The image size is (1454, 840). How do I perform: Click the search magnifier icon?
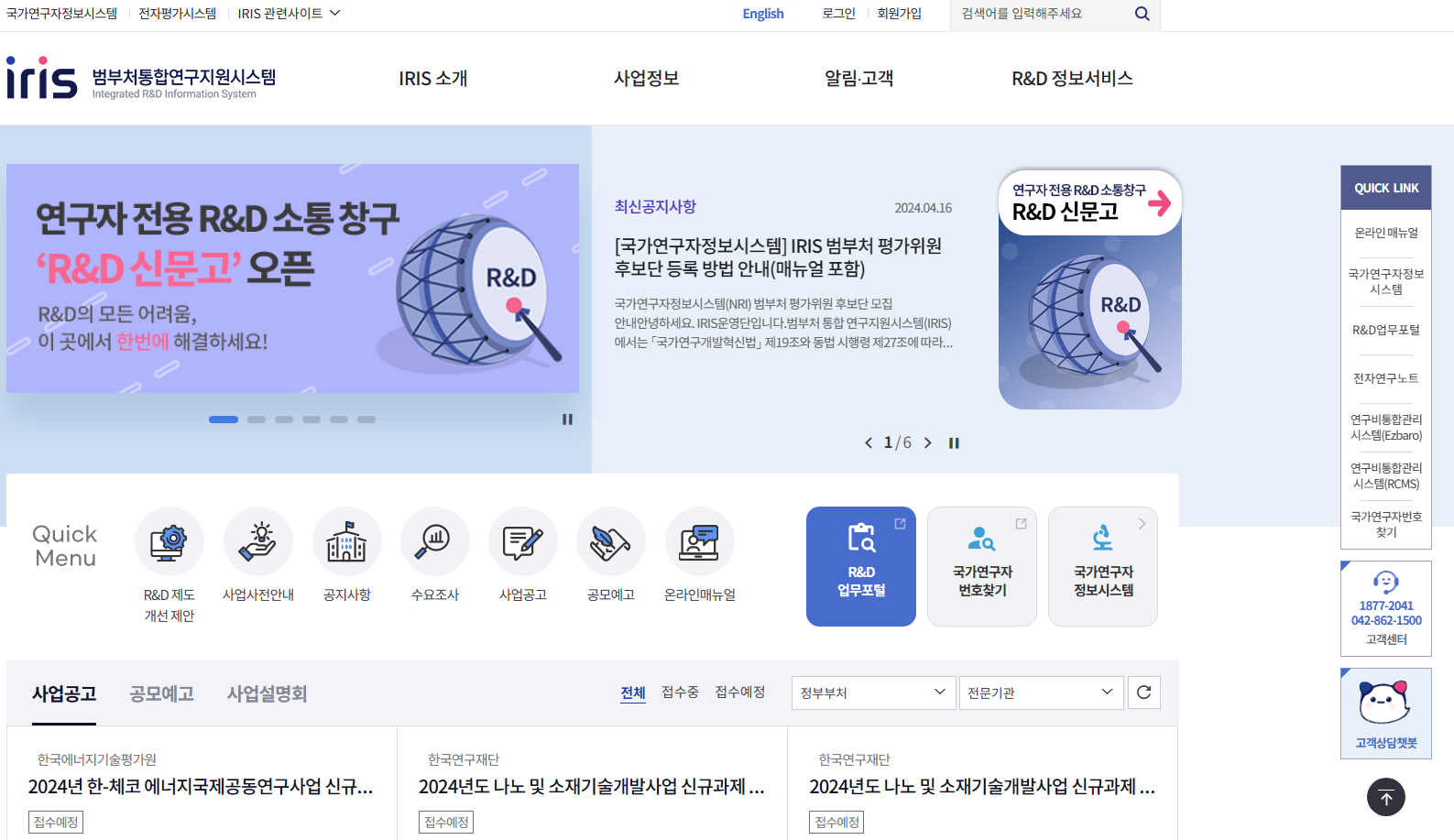[1142, 14]
